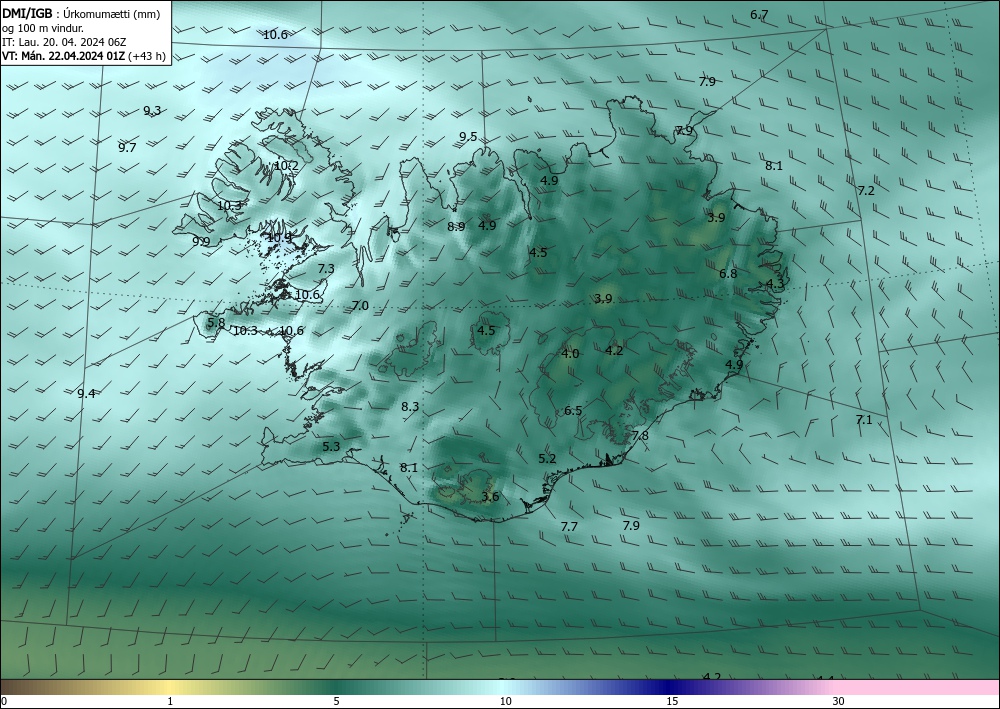Click the 'og 100 m vindur.' legend line
This screenshot has width=1000, height=709.
43,28
